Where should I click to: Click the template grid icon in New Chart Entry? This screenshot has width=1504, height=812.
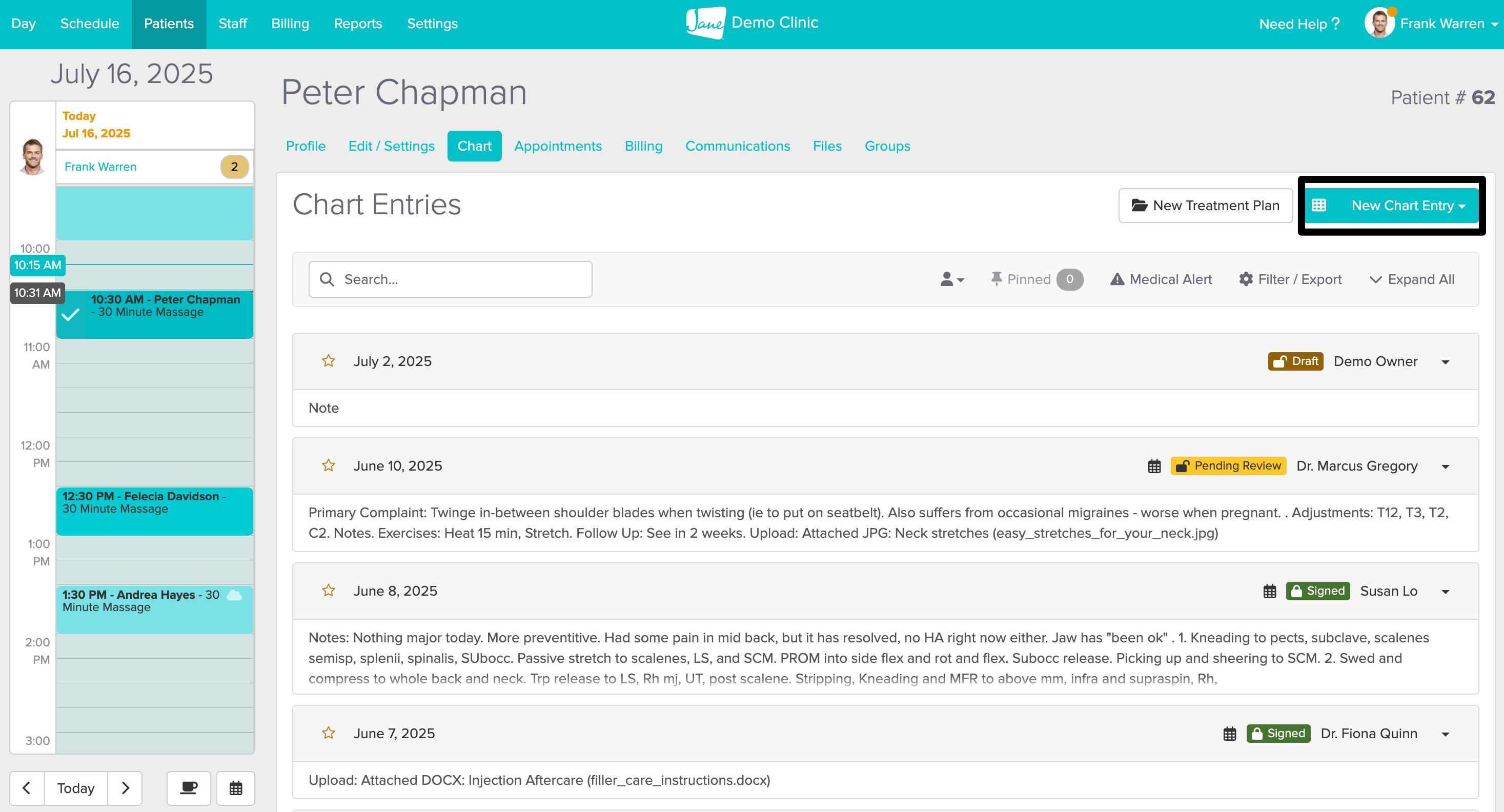[x=1319, y=206]
